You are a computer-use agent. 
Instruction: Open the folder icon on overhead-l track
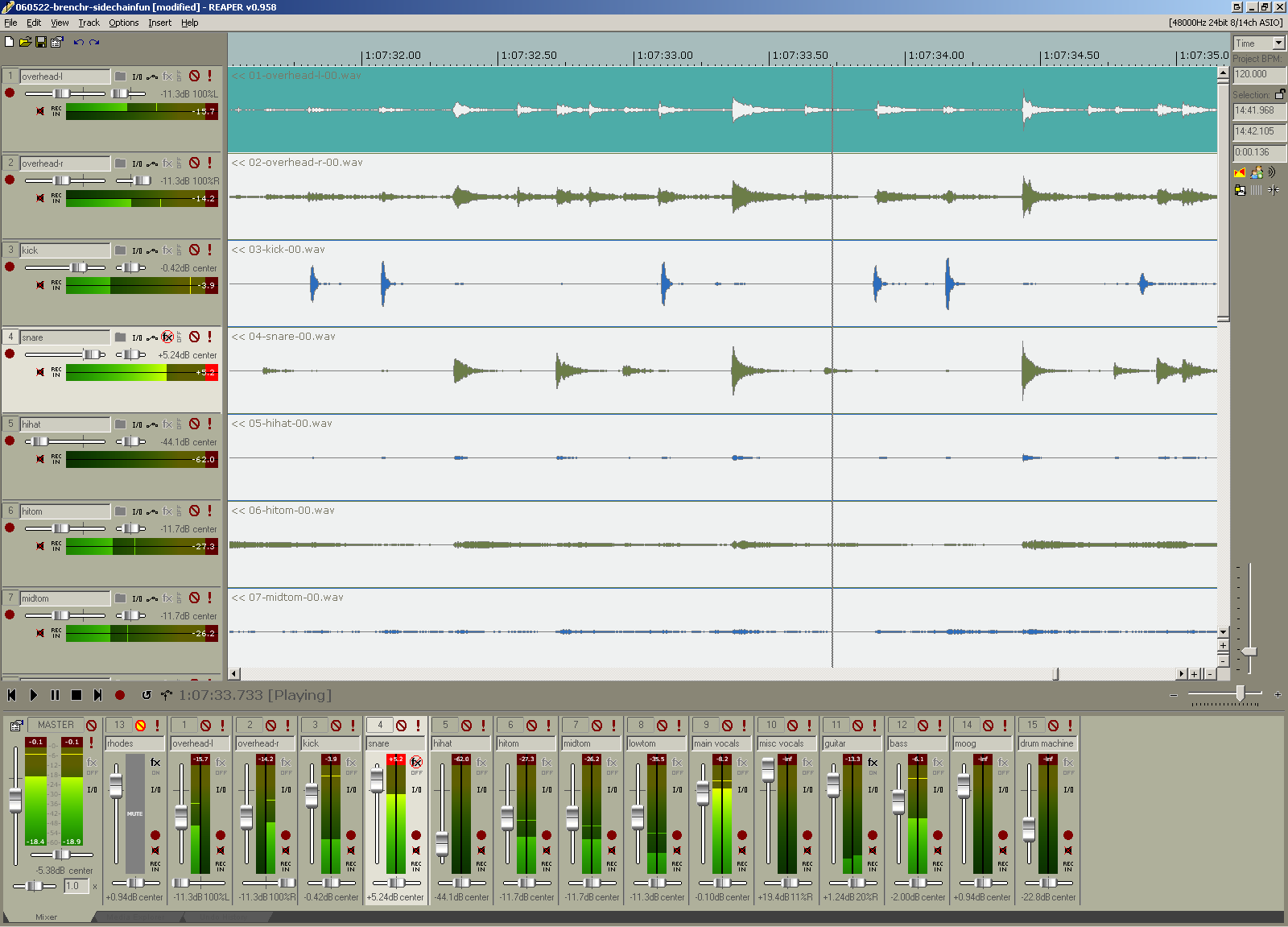point(120,77)
